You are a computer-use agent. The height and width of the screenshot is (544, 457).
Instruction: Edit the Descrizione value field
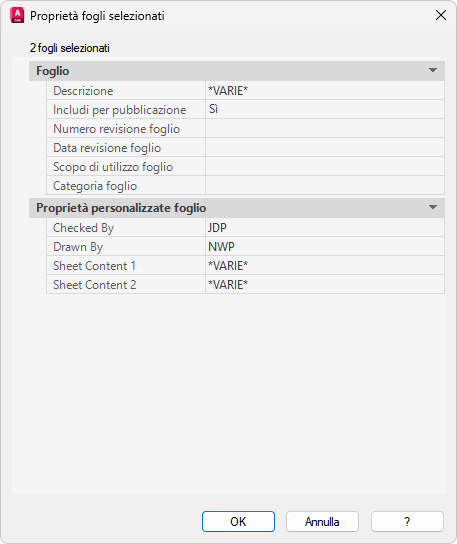(x=325, y=91)
